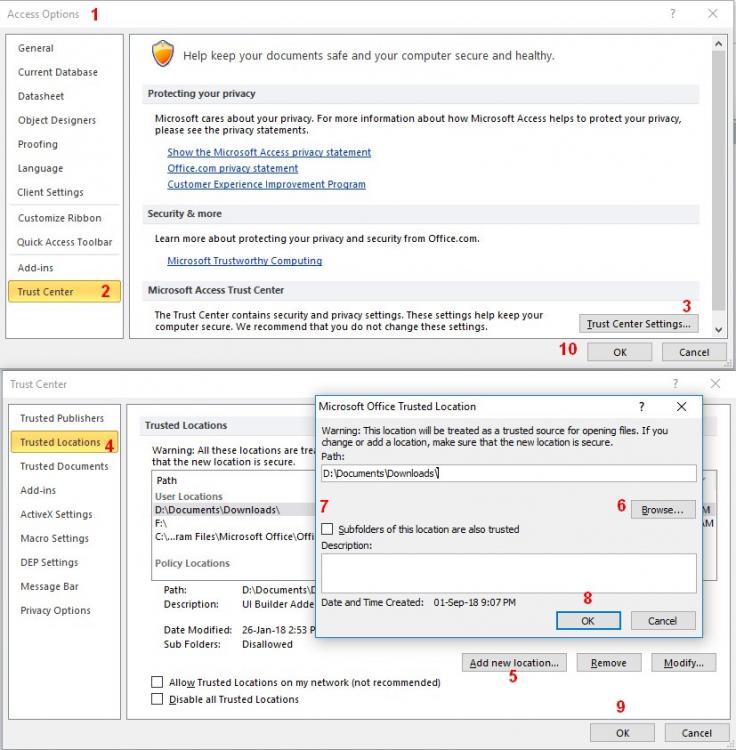
Task: Select Privacy Options in Trust Center
Action: (55, 611)
